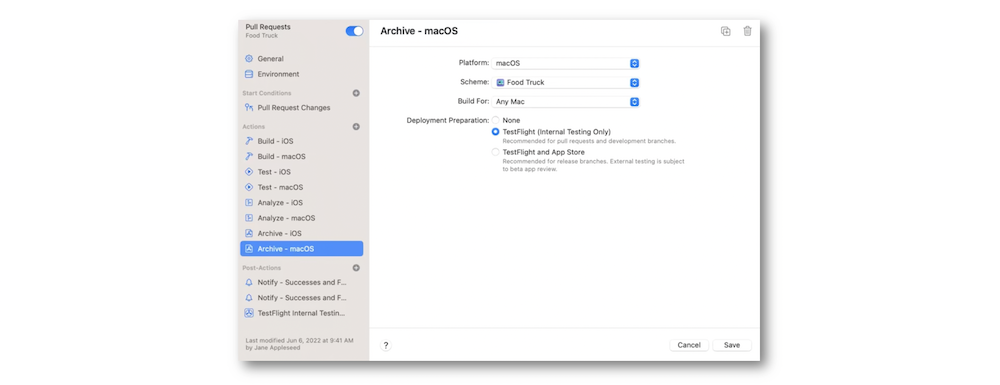Click the Archive - iOS icon

click(249, 233)
